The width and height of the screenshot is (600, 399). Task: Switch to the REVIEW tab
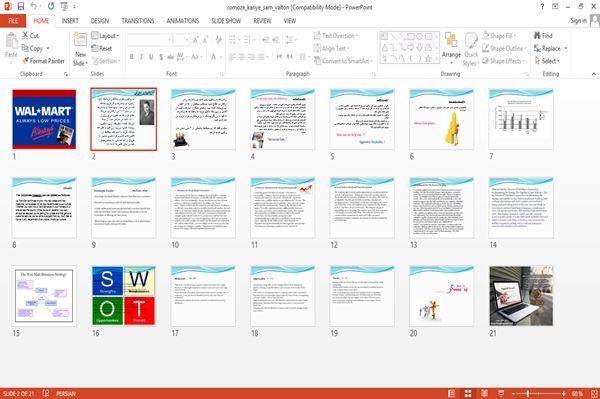coord(262,21)
